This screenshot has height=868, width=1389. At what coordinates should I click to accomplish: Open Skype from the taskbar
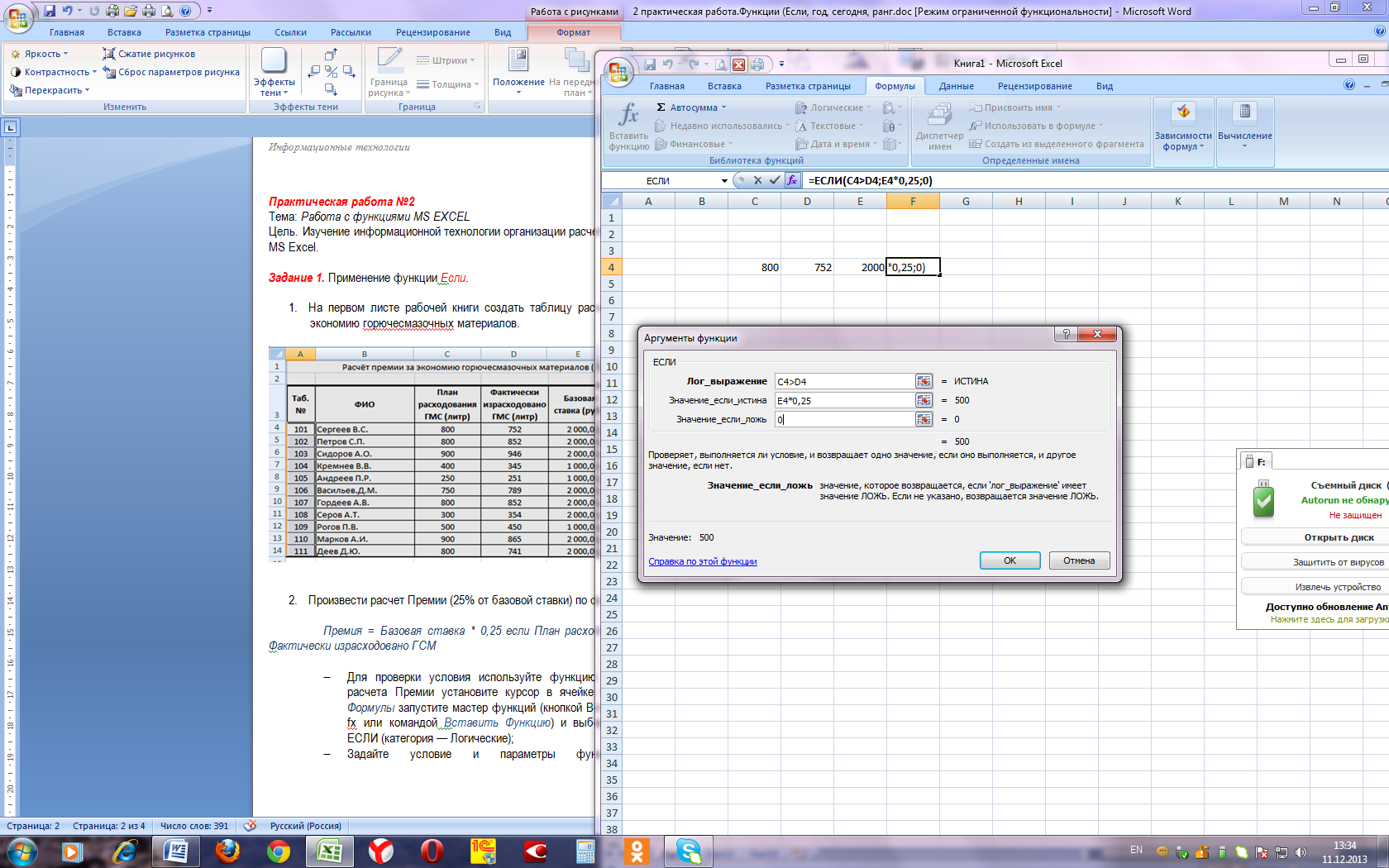pyautogui.click(x=688, y=851)
